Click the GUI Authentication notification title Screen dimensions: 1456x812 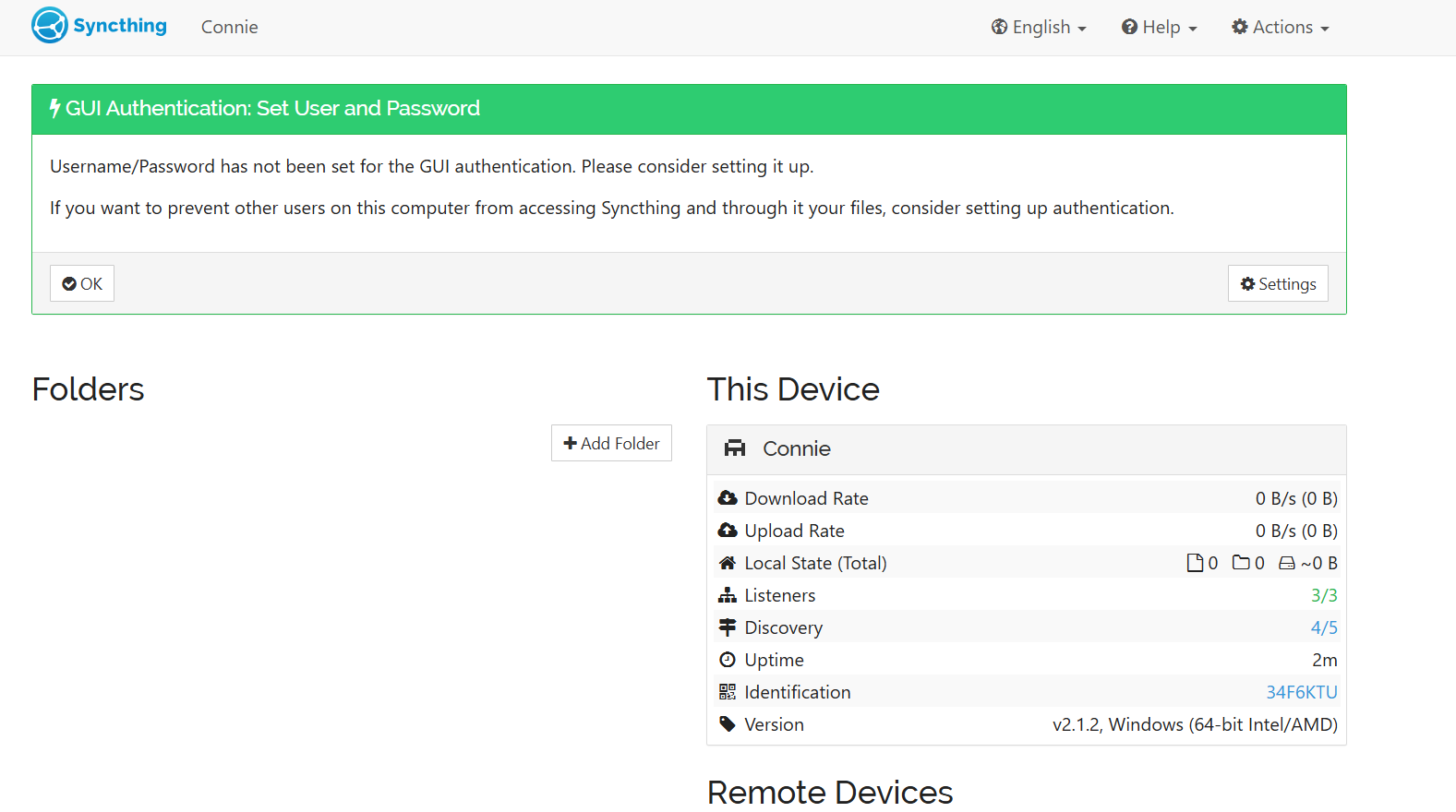272,108
